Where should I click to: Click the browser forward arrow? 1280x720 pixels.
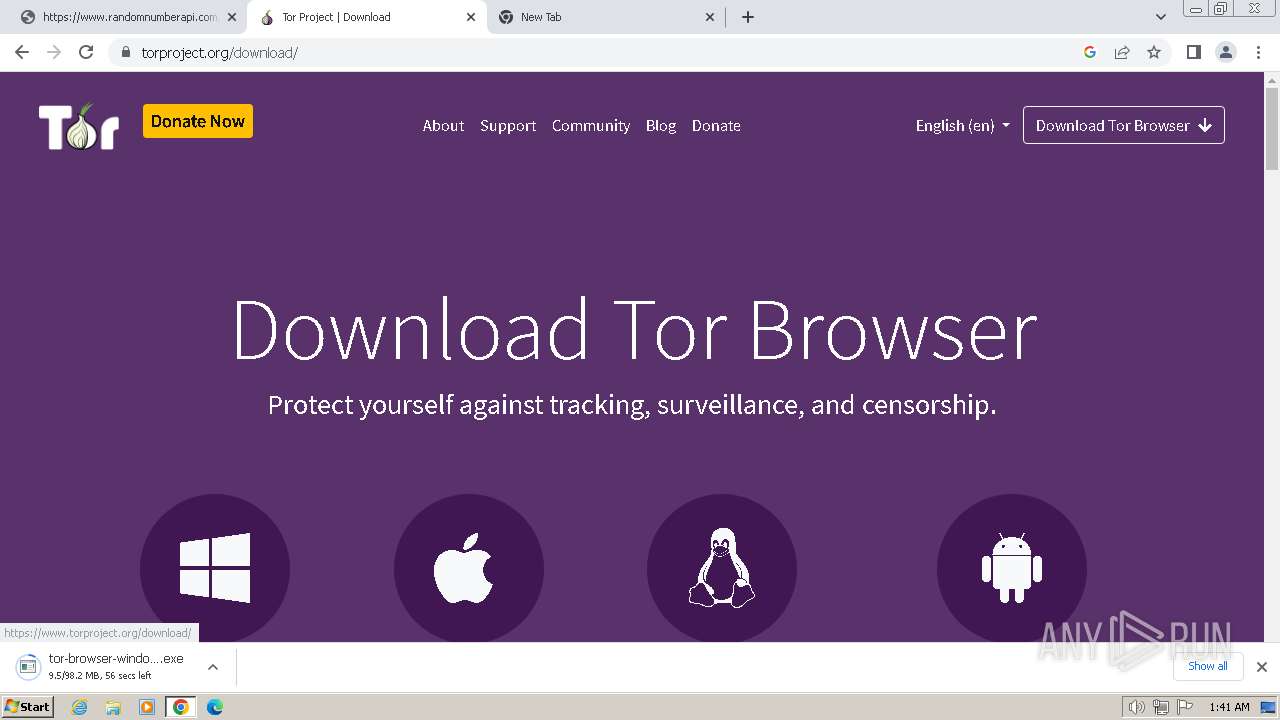coord(54,52)
